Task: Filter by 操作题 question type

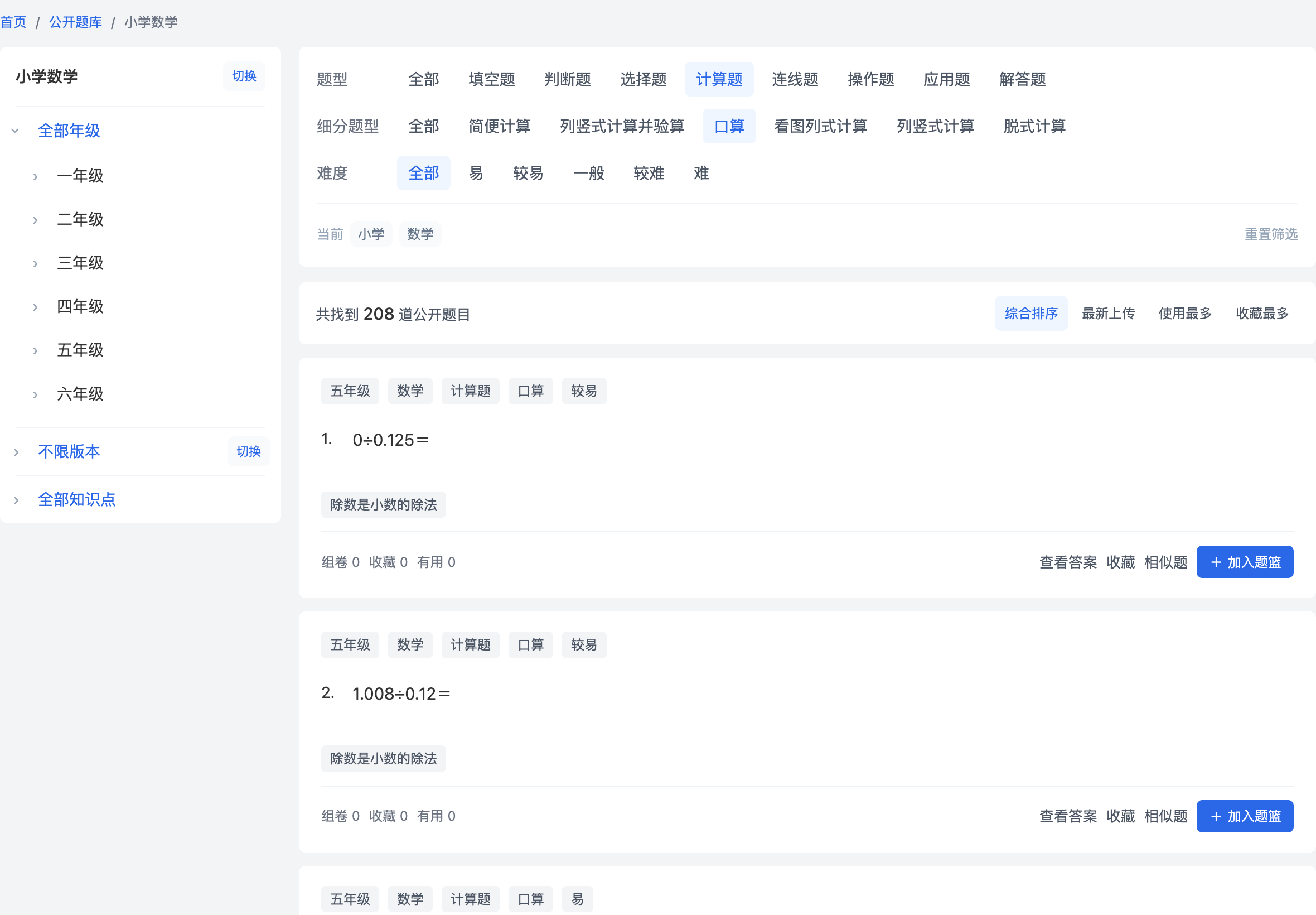Action: (x=871, y=79)
